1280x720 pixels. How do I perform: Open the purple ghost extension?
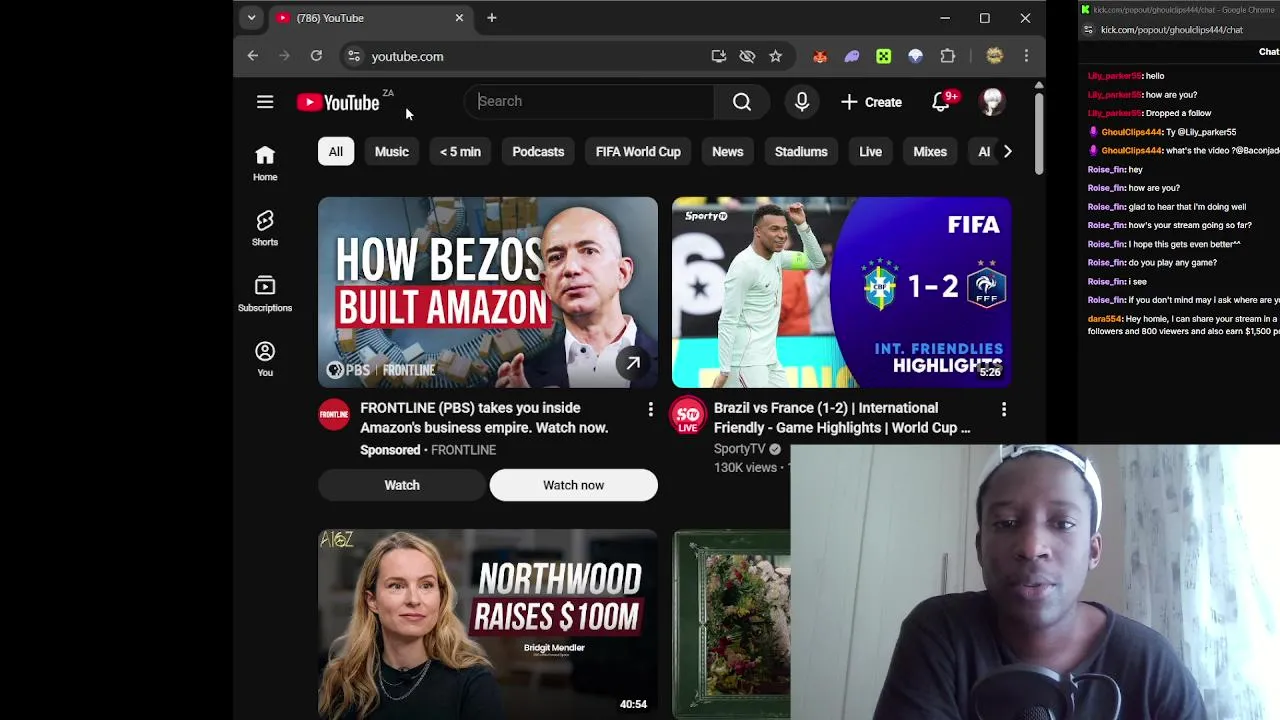(852, 56)
